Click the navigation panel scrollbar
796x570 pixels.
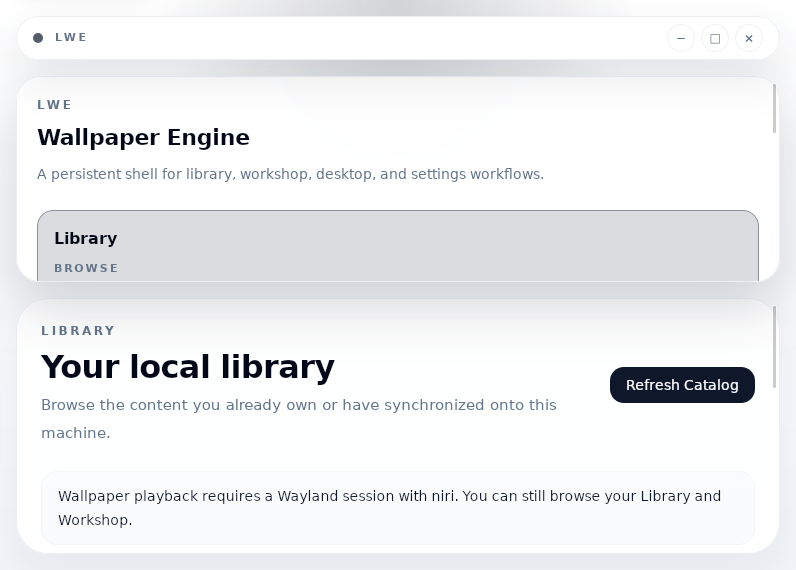click(774, 109)
